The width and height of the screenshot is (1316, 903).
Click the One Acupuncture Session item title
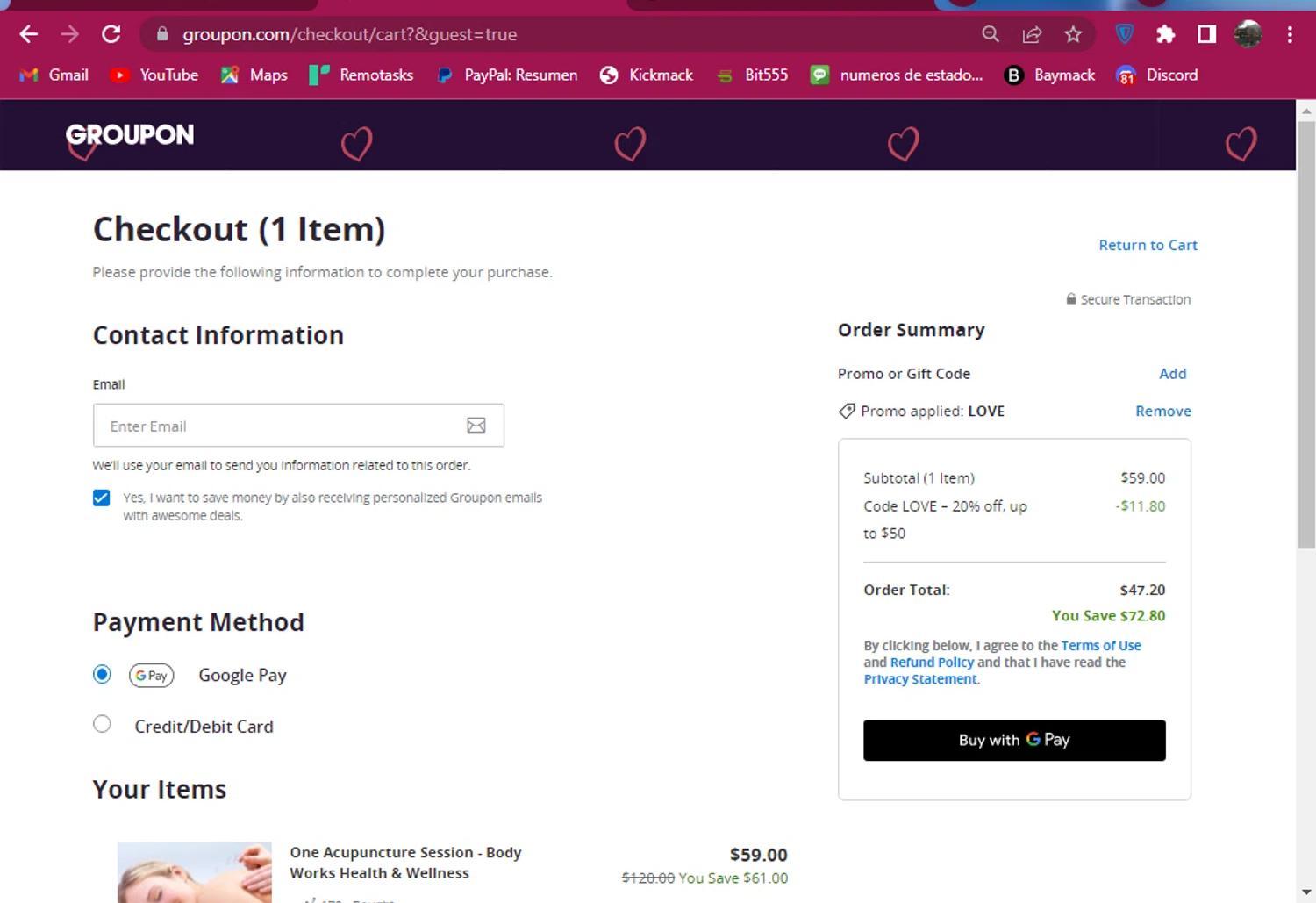pos(405,863)
